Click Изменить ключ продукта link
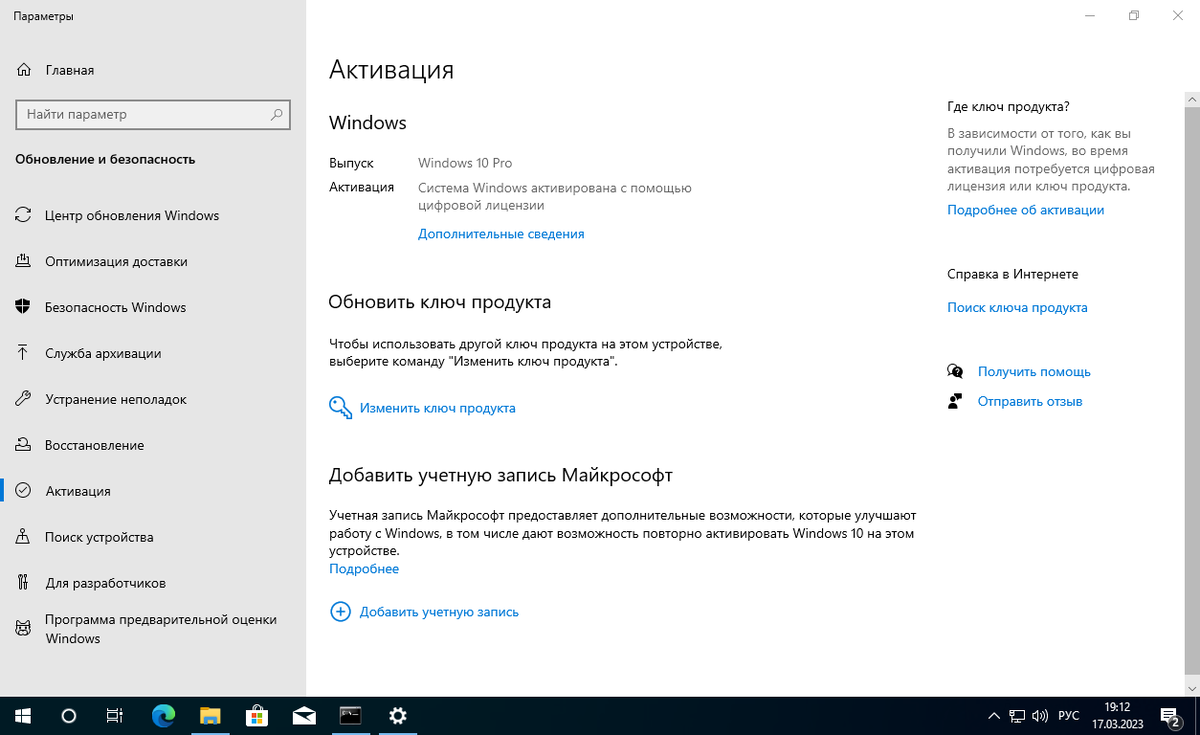Viewport: 1200px width, 735px height. (438, 408)
